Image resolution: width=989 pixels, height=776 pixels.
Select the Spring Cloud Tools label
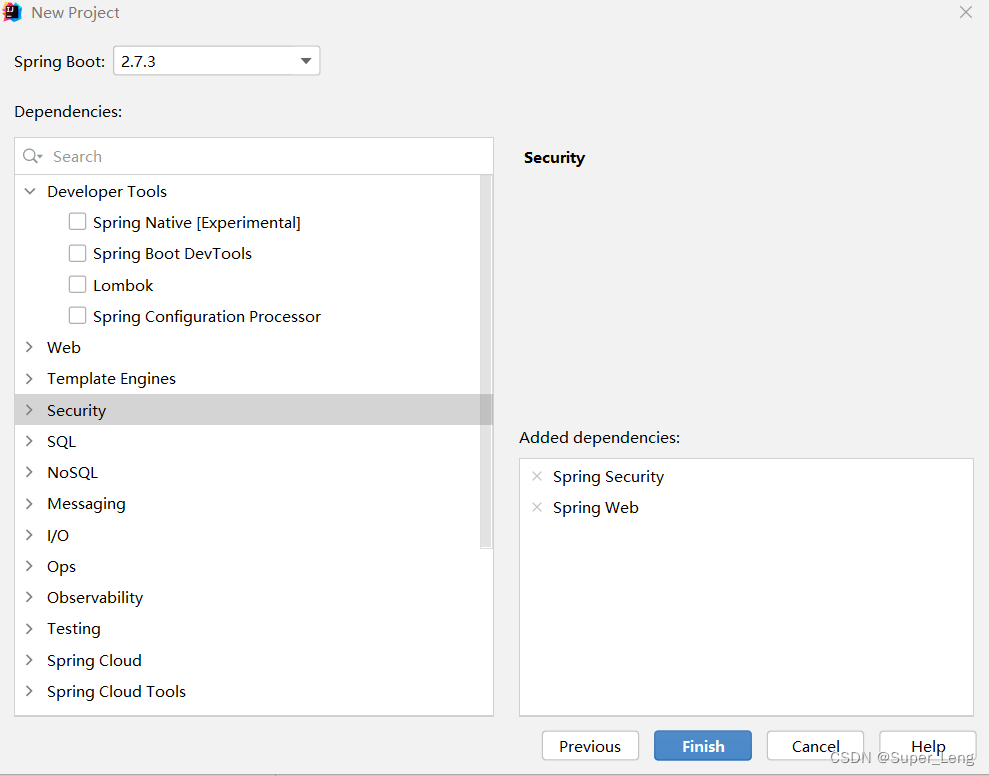pos(116,691)
